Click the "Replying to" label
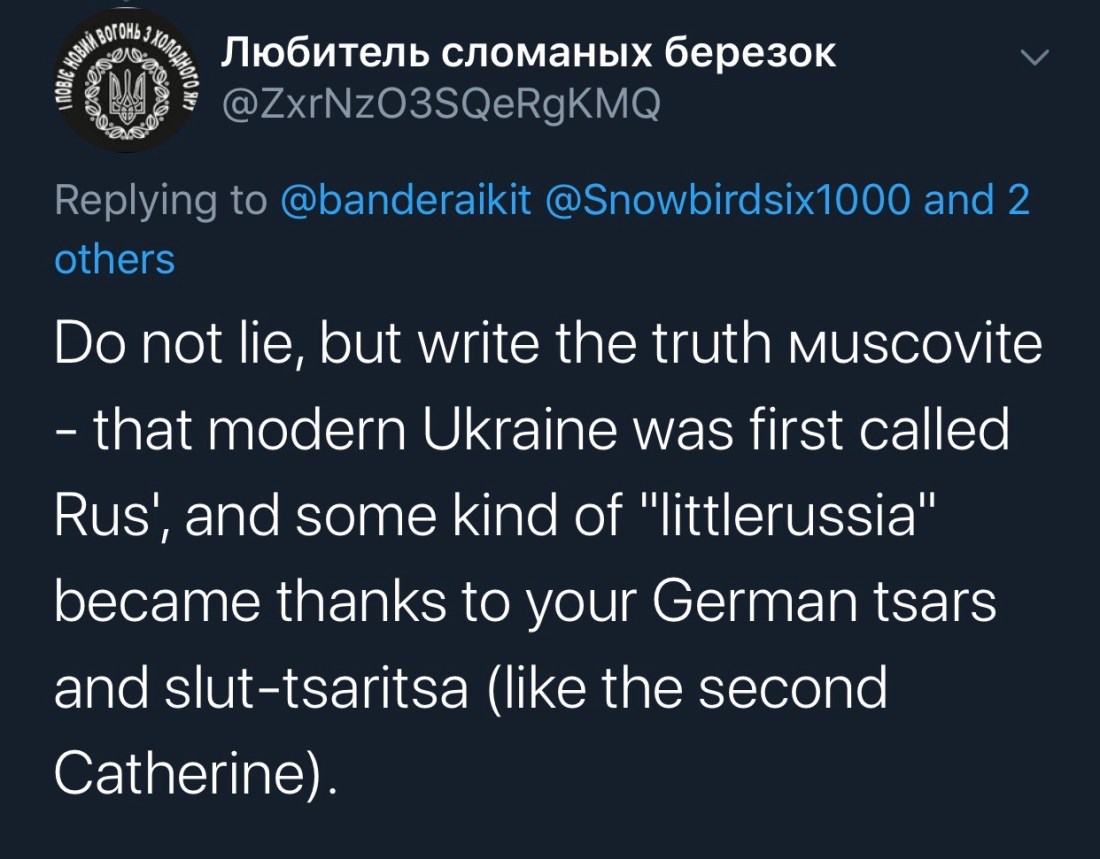The height and width of the screenshot is (859, 1100). pos(158,200)
